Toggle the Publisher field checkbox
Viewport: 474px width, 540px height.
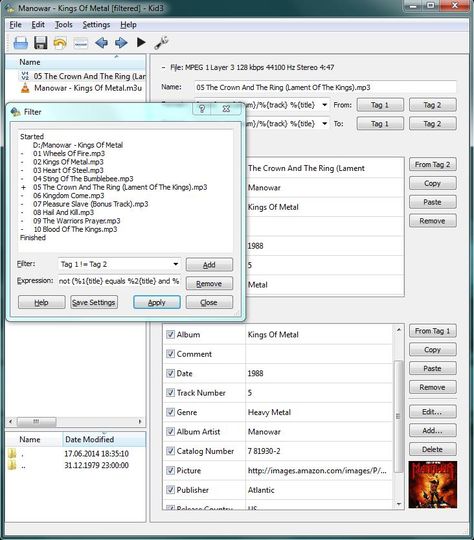click(x=170, y=489)
